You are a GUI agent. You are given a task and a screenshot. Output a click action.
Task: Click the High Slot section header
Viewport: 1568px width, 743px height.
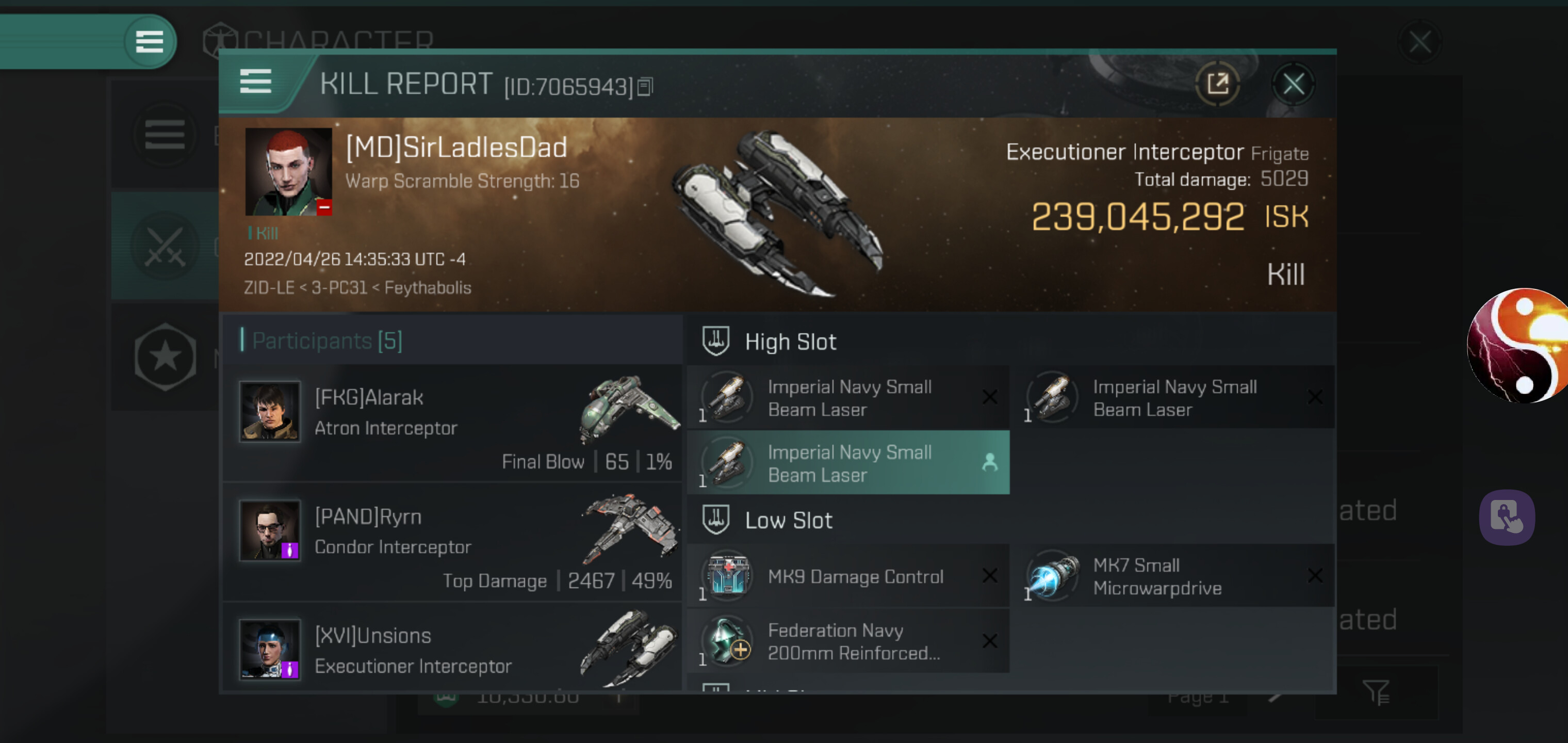(x=790, y=342)
